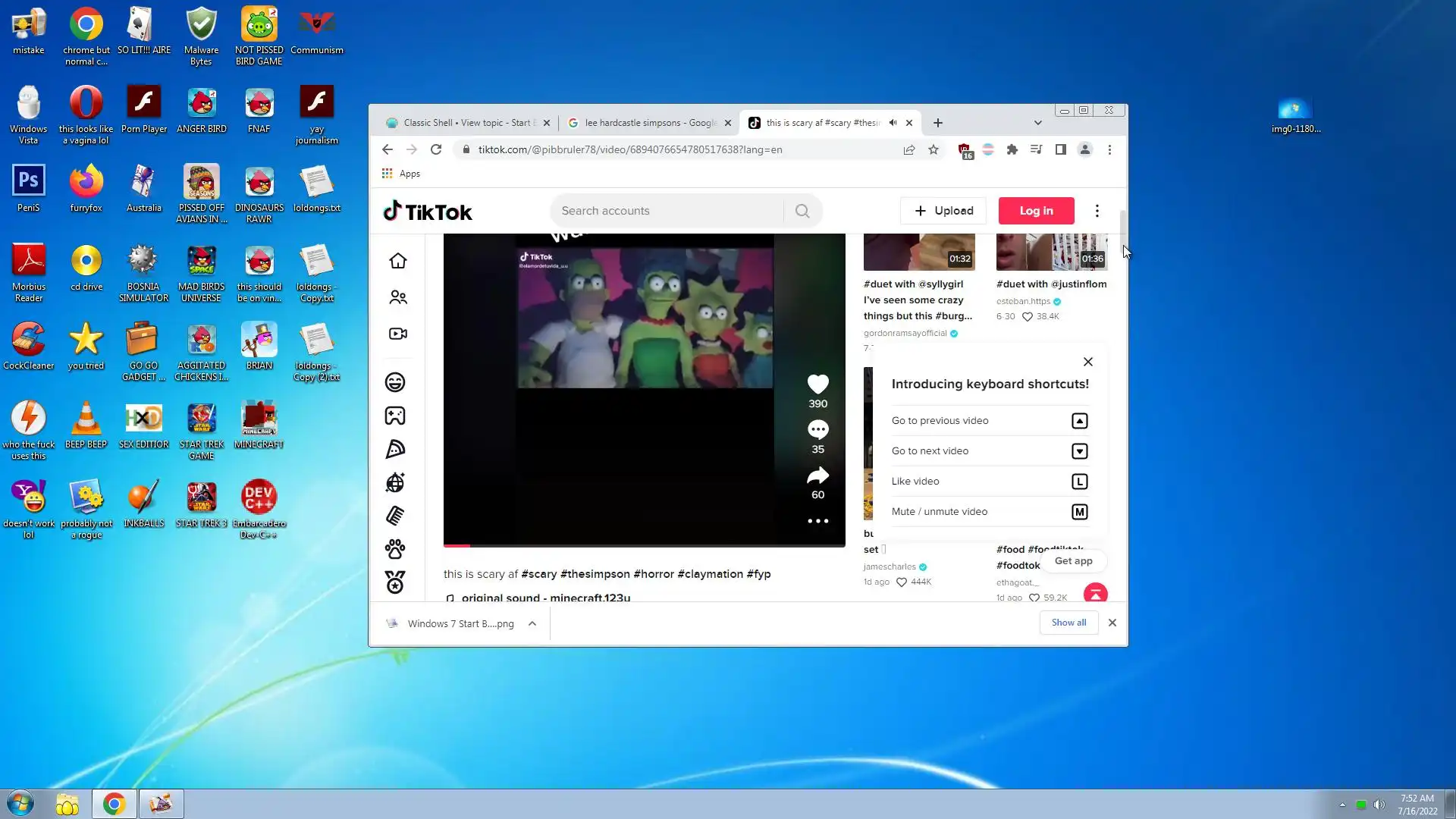Open TikTok three-dot more menu
Screen dimensions: 1456x819
(1097, 211)
